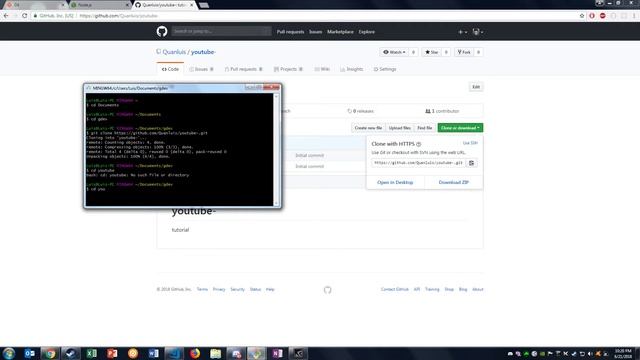The image size is (640, 360).
Task: Click Create new file button
Action: pyautogui.click(x=368, y=128)
